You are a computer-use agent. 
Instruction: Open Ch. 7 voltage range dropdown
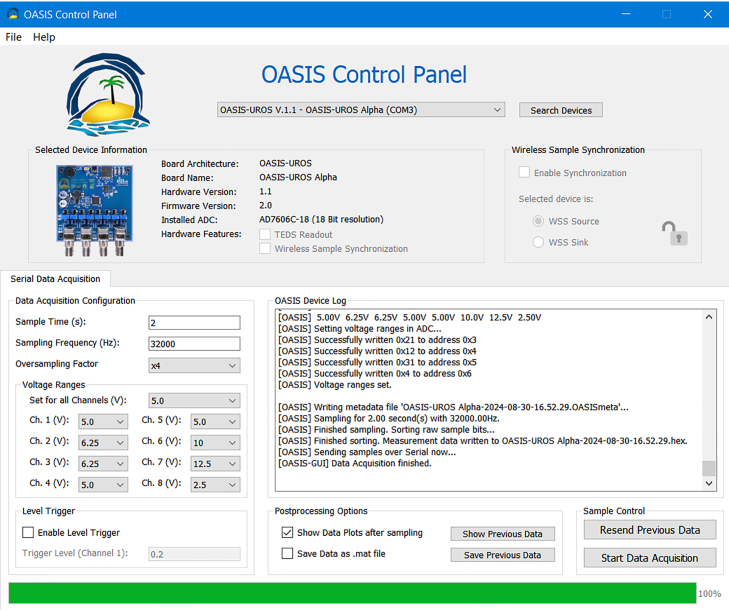pos(215,464)
